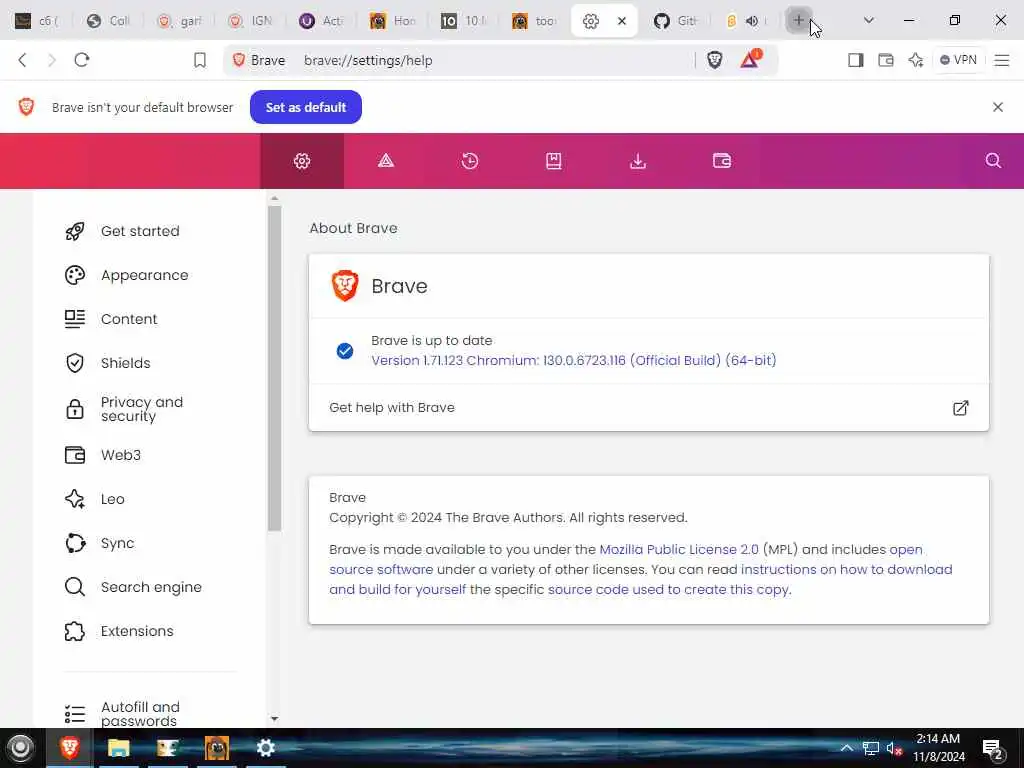Bookmark this page with the bookmark icon
The height and width of the screenshot is (768, 1024).
200,60
